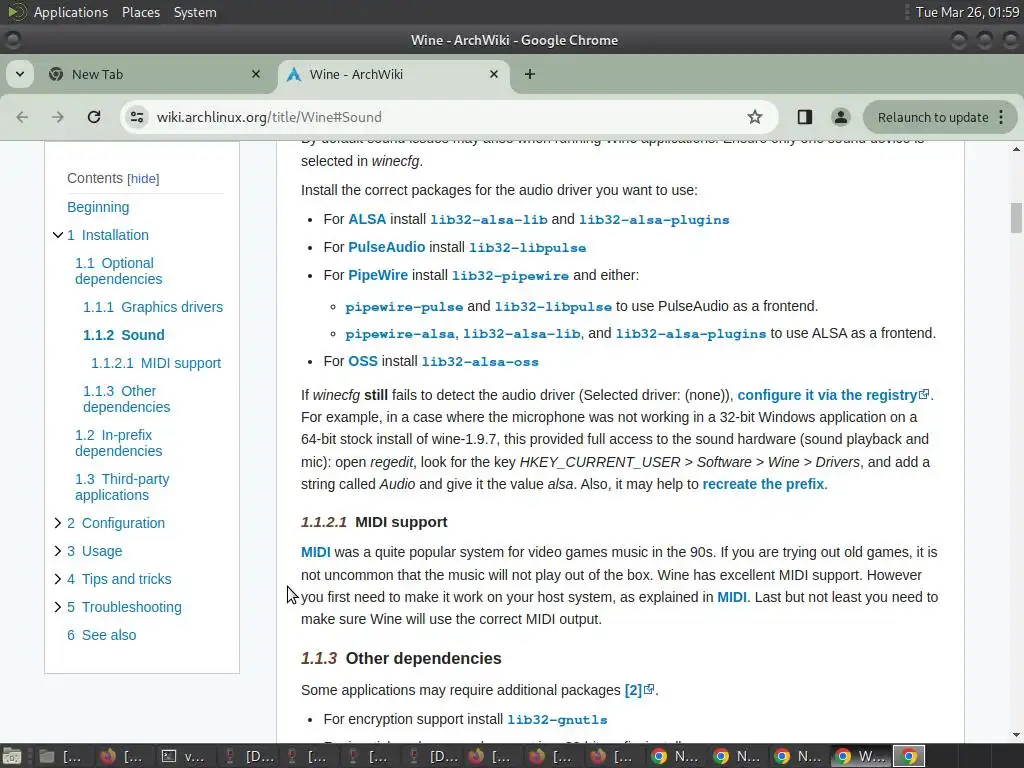
Task: Click the clock in top panel
Action: point(967,12)
